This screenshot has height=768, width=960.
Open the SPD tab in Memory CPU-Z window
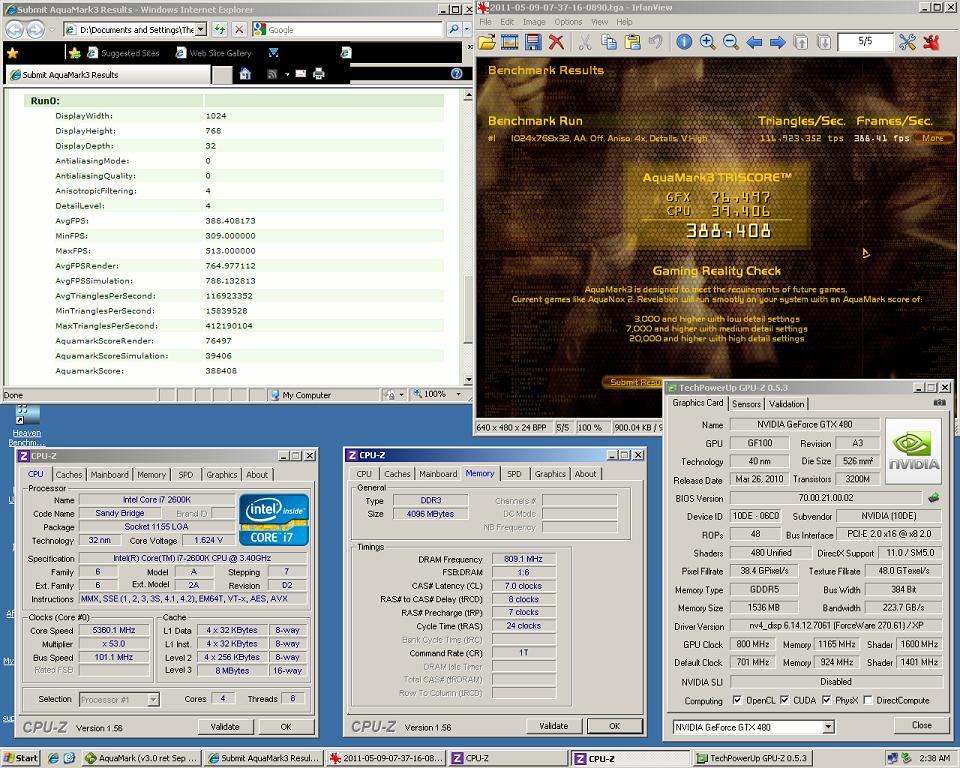[x=514, y=474]
